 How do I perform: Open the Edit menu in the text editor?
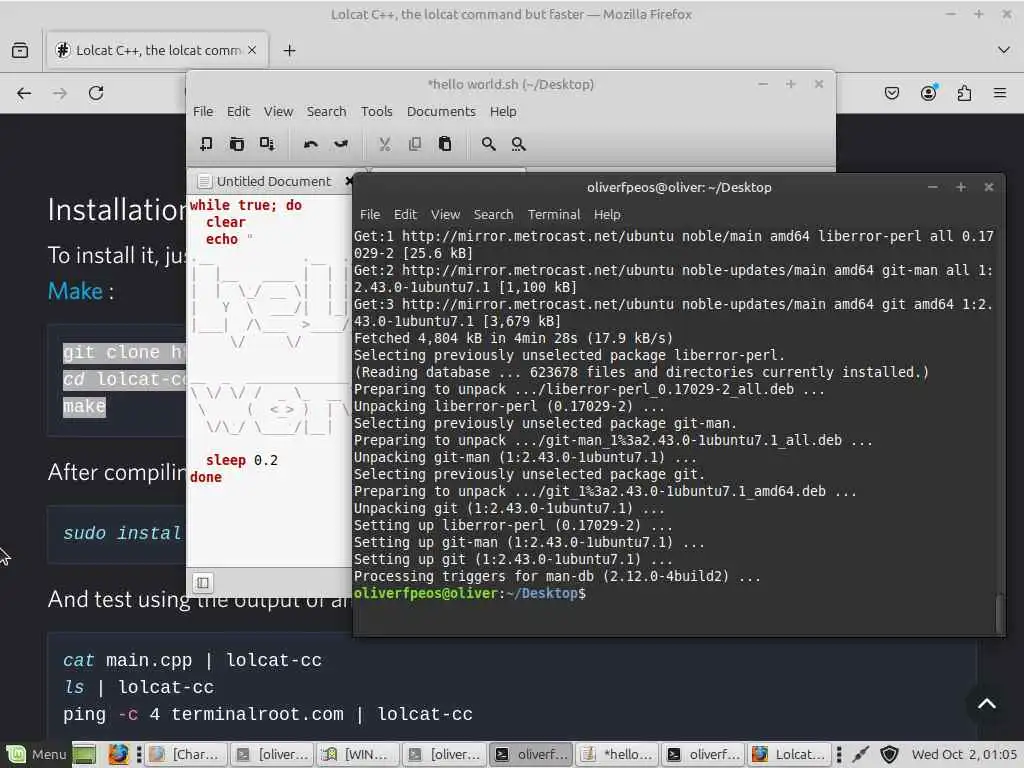point(238,112)
